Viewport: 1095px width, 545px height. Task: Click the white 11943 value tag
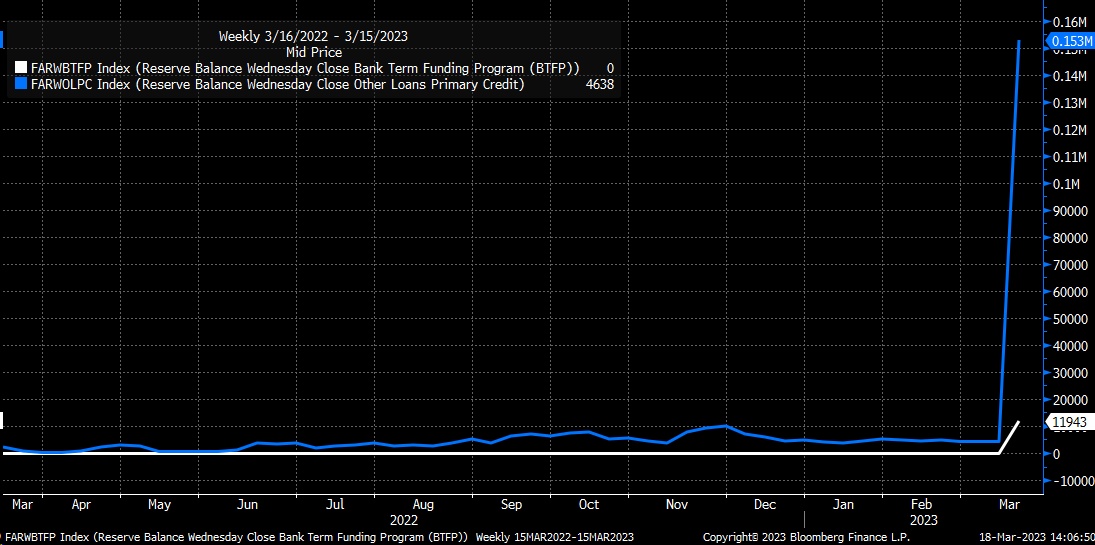click(x=1067, y=423)
